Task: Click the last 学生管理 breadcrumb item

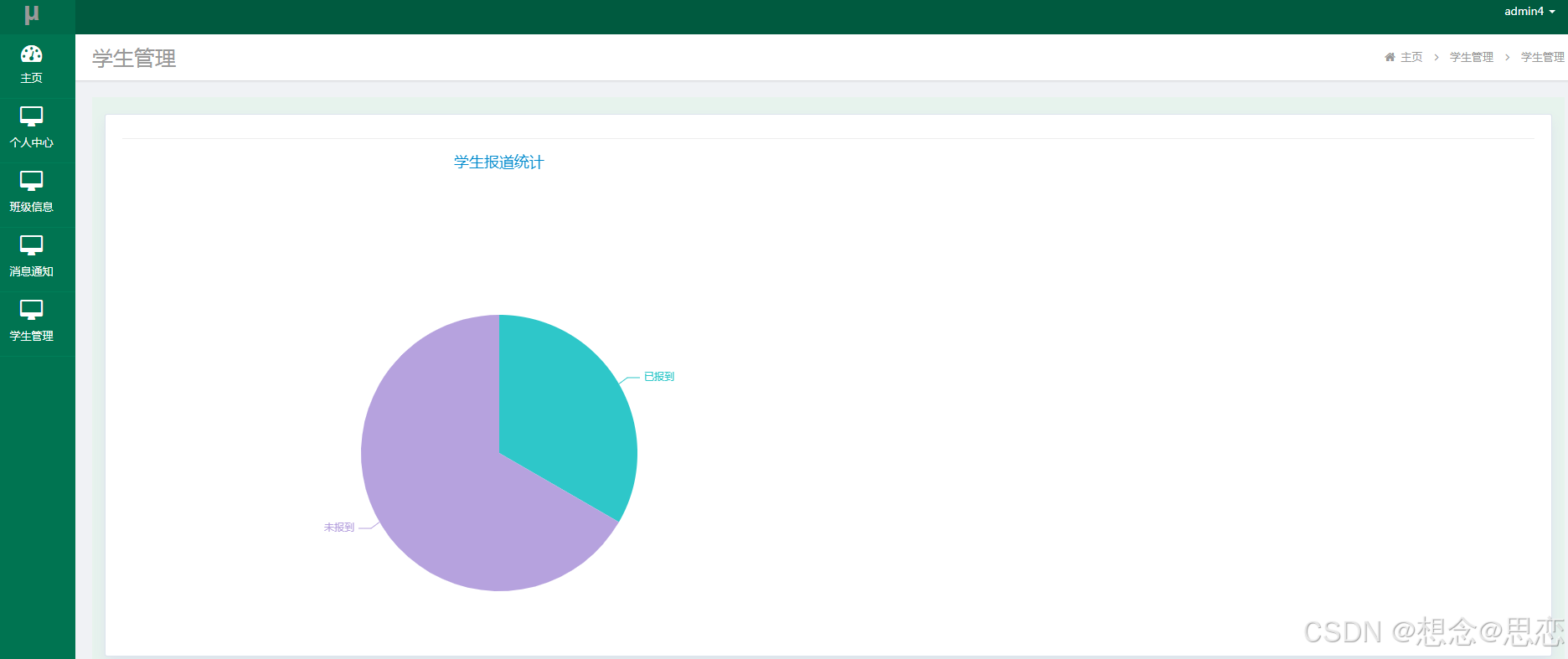Action: coord(1543,57)
